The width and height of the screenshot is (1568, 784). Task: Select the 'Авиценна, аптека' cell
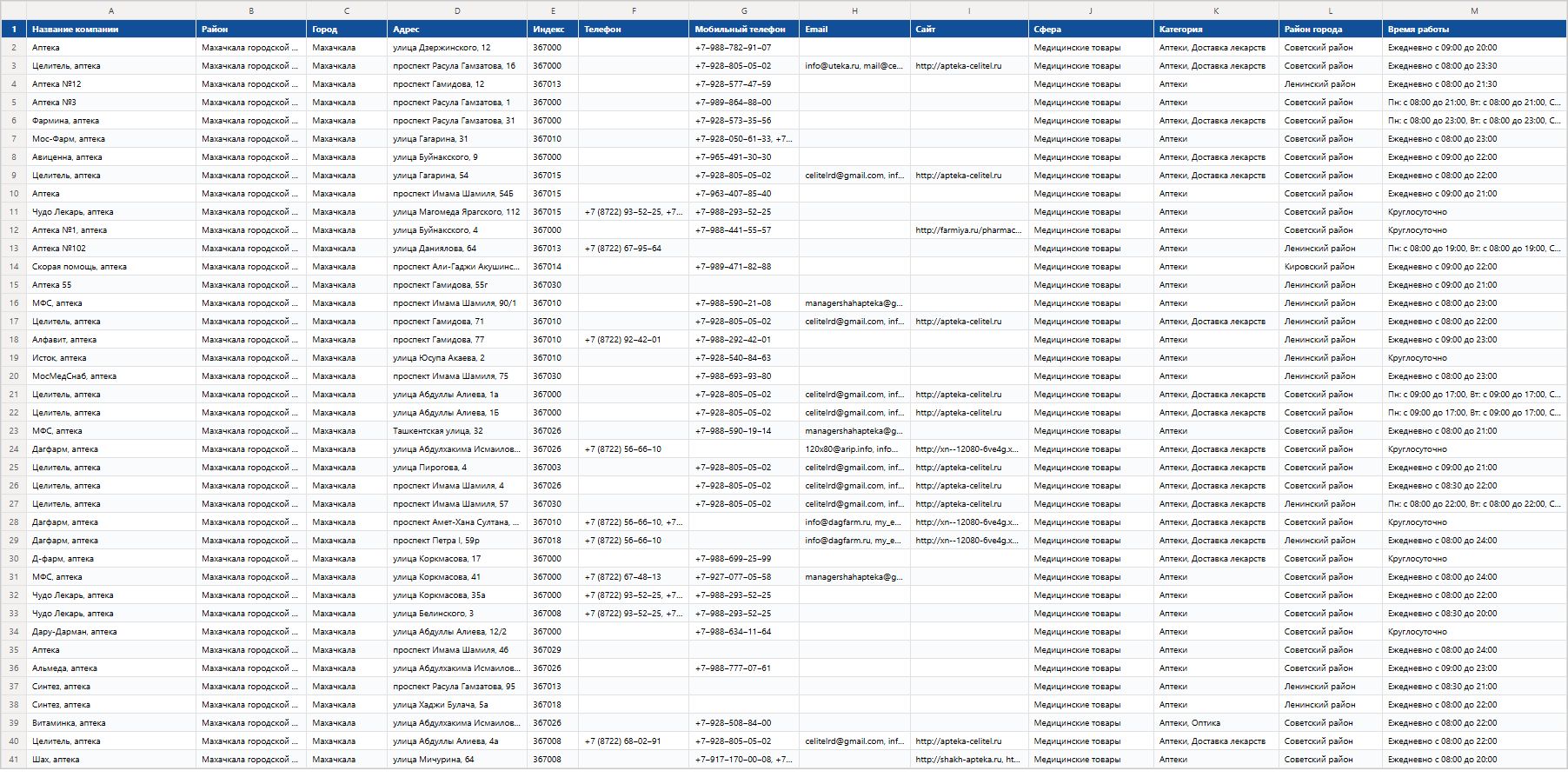(111, 157)
